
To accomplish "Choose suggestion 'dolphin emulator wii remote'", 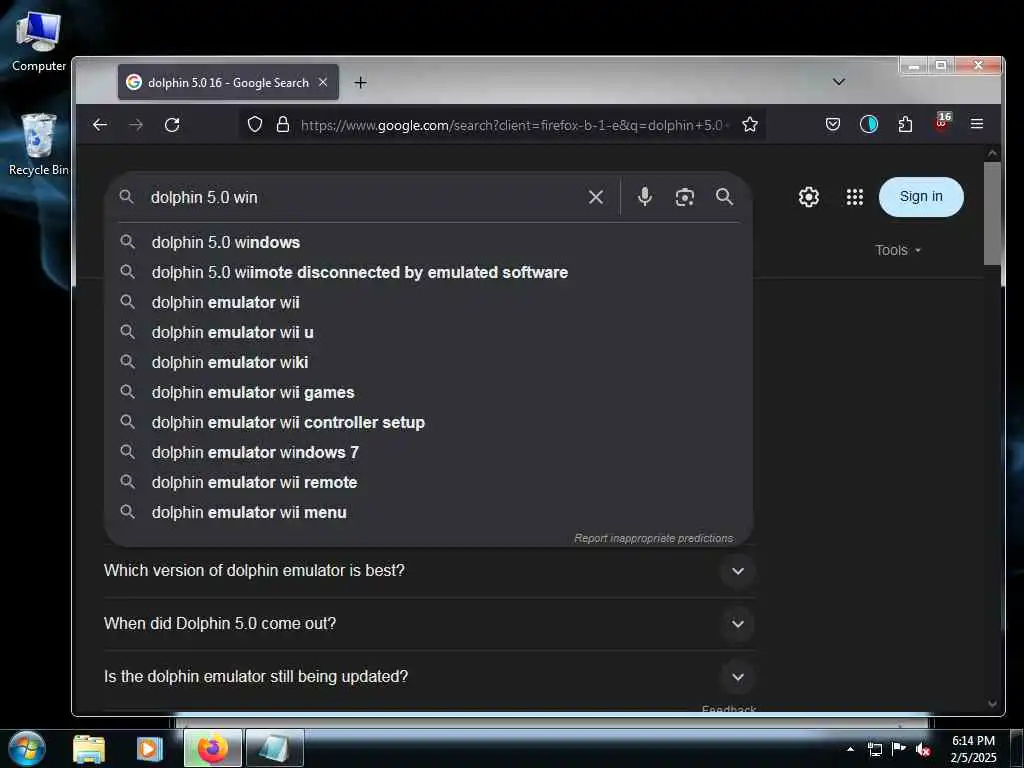I will click(x=428, y=483).
